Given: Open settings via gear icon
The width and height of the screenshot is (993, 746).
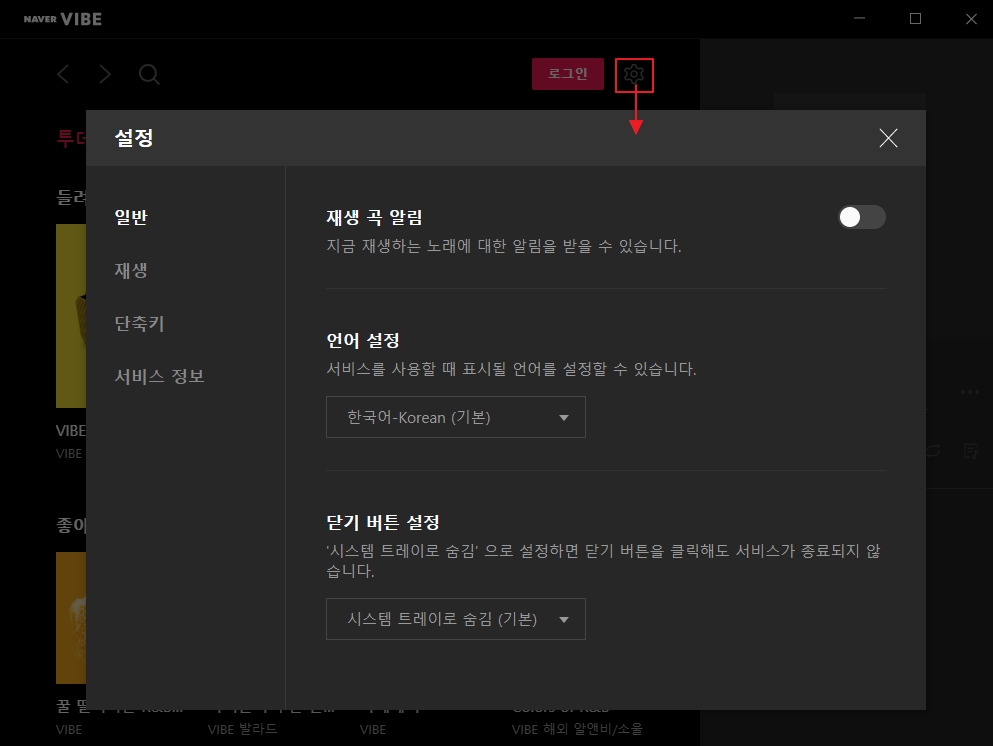Looking at the screenshot, I should click(x=634, y=75).
